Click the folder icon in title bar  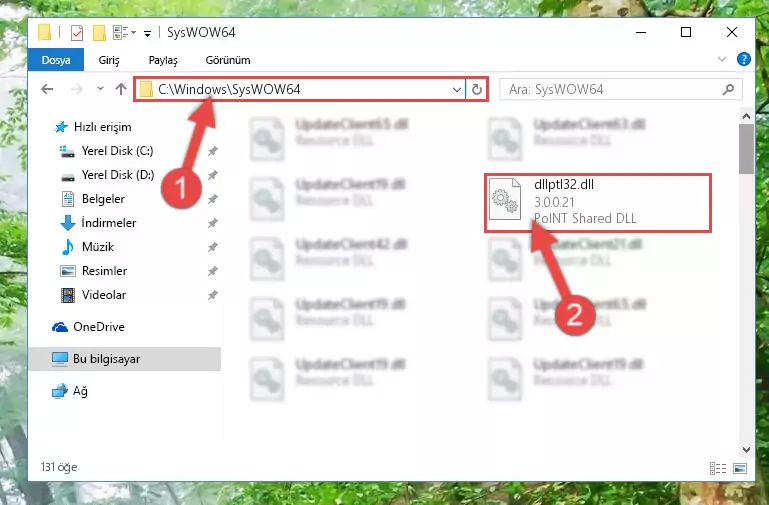click(x=45, y=32)
